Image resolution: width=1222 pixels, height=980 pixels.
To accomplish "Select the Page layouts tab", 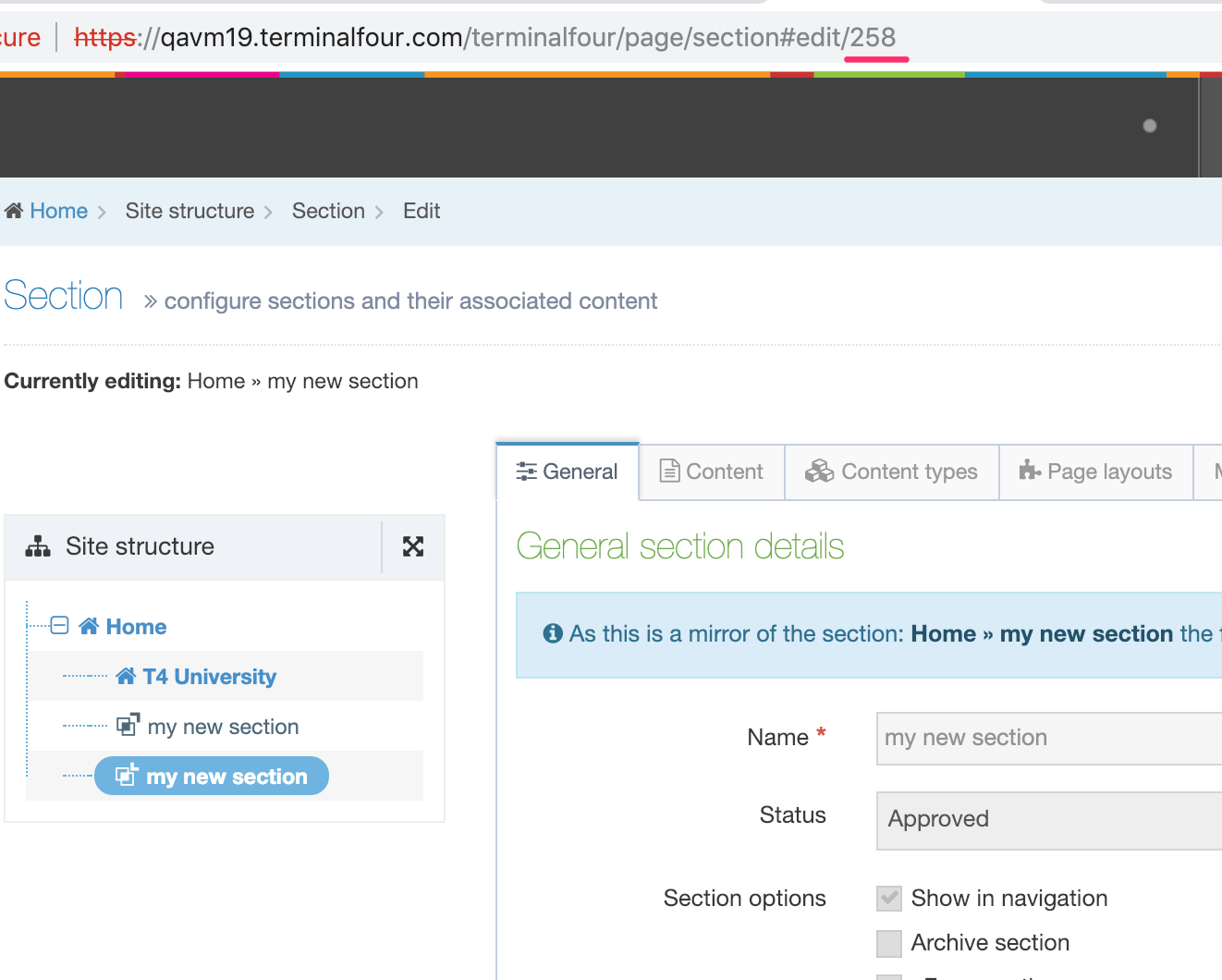I will [1095, 472].
